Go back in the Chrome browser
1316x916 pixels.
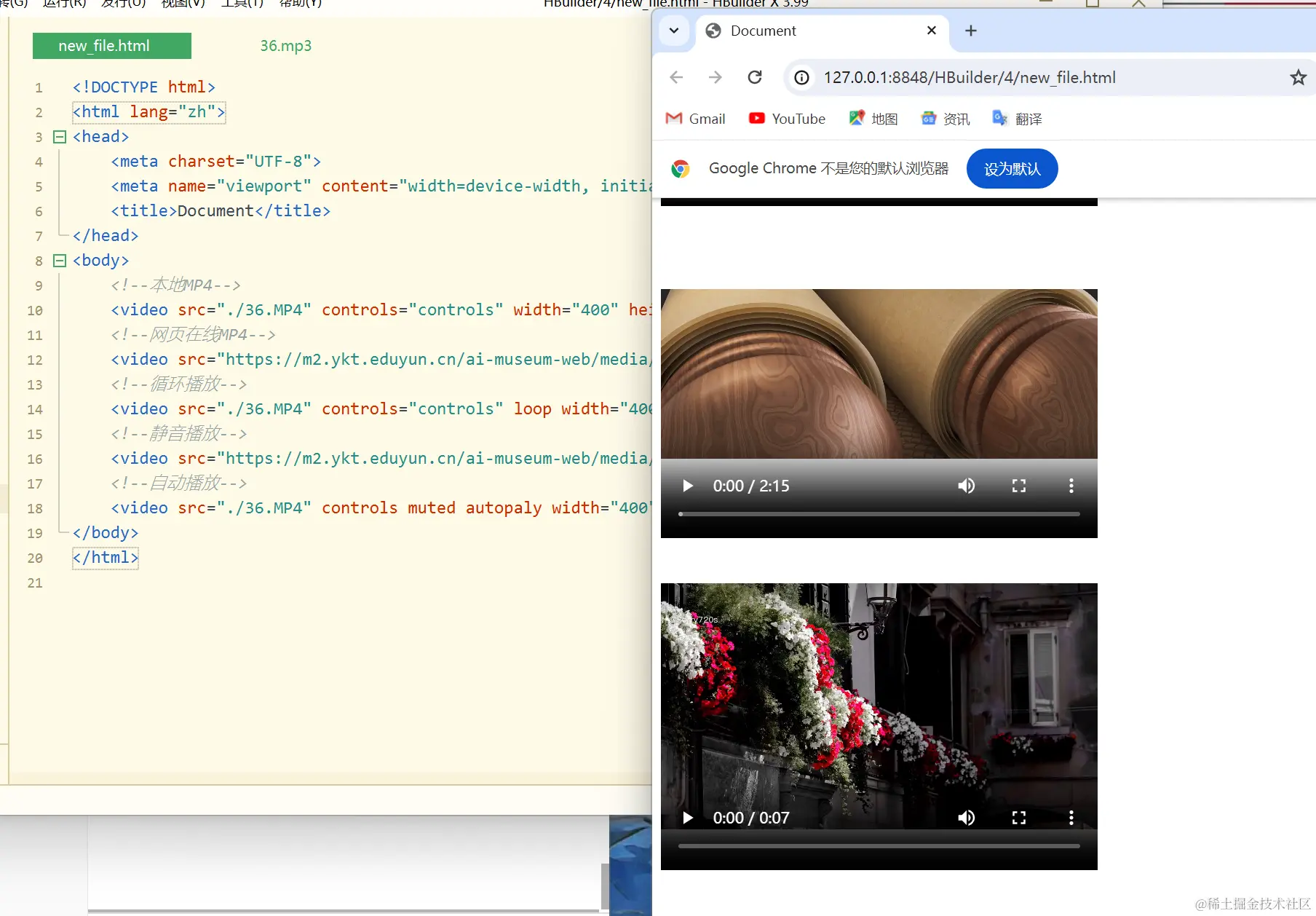pos(676,77)
